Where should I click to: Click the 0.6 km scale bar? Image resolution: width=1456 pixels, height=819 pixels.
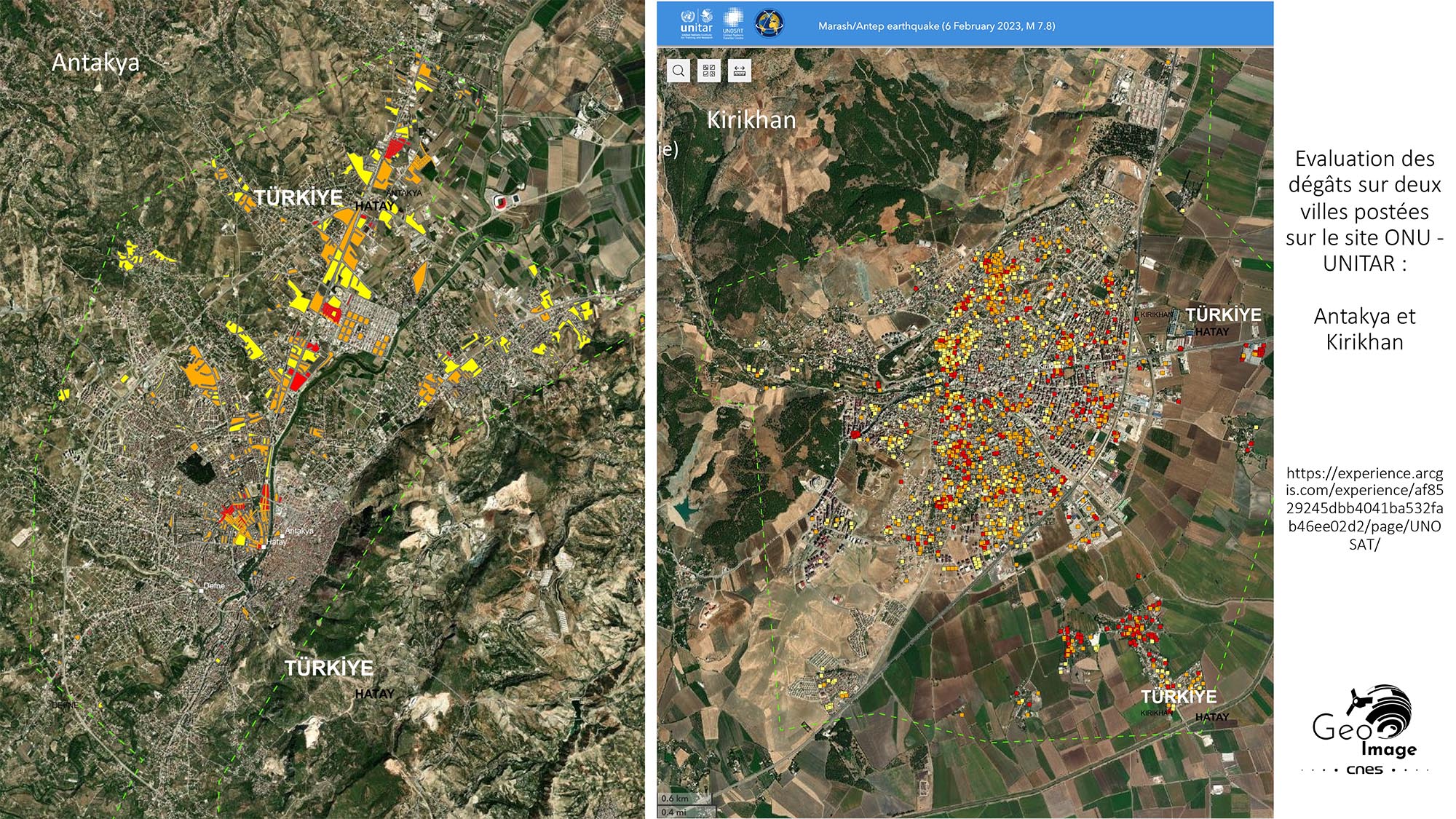click(678, 799)
